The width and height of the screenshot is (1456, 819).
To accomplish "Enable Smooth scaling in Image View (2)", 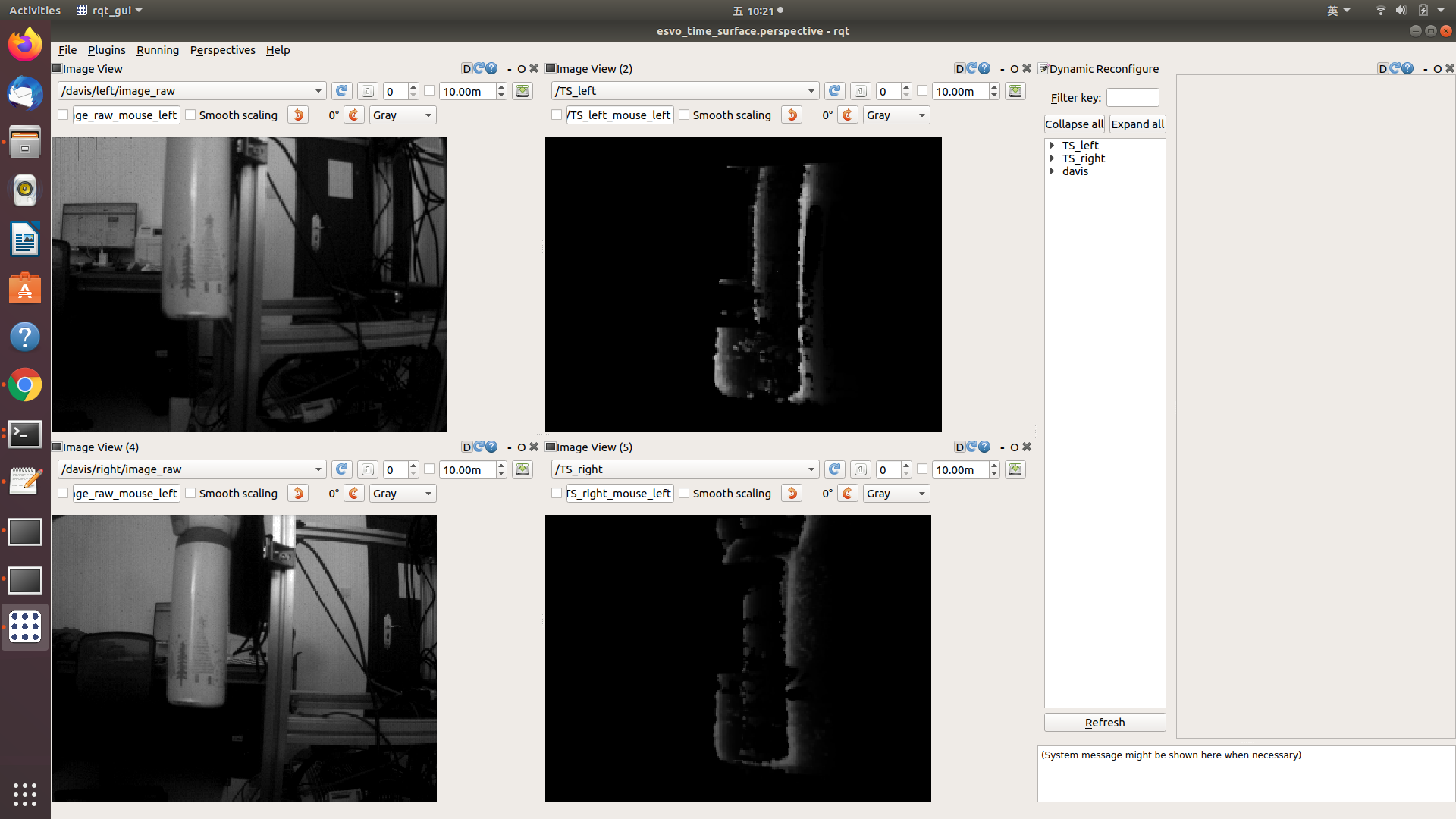I will click(x=683, y=115).
